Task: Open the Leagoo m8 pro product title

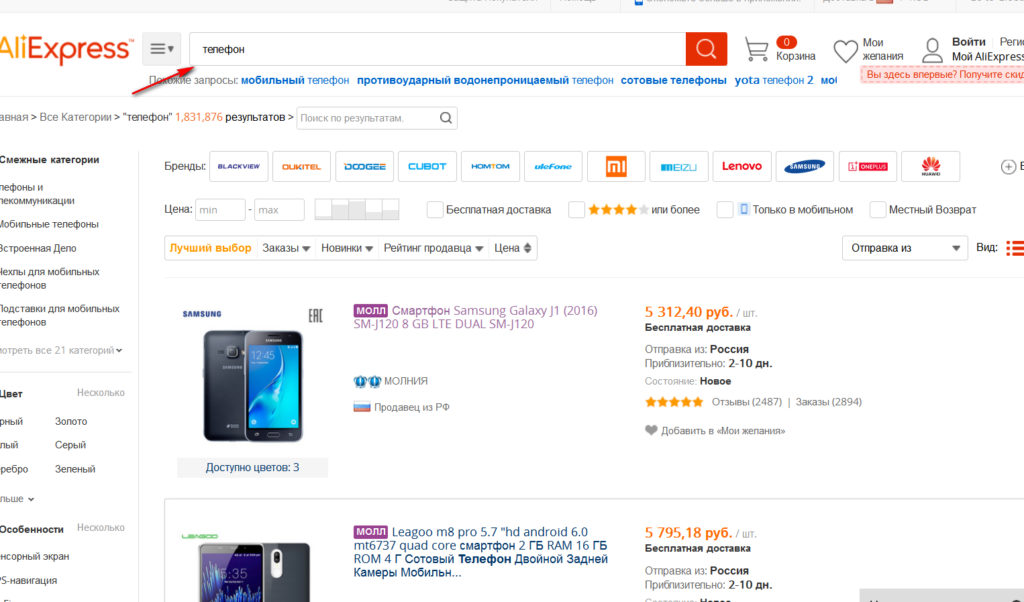Action: (481, 552)
